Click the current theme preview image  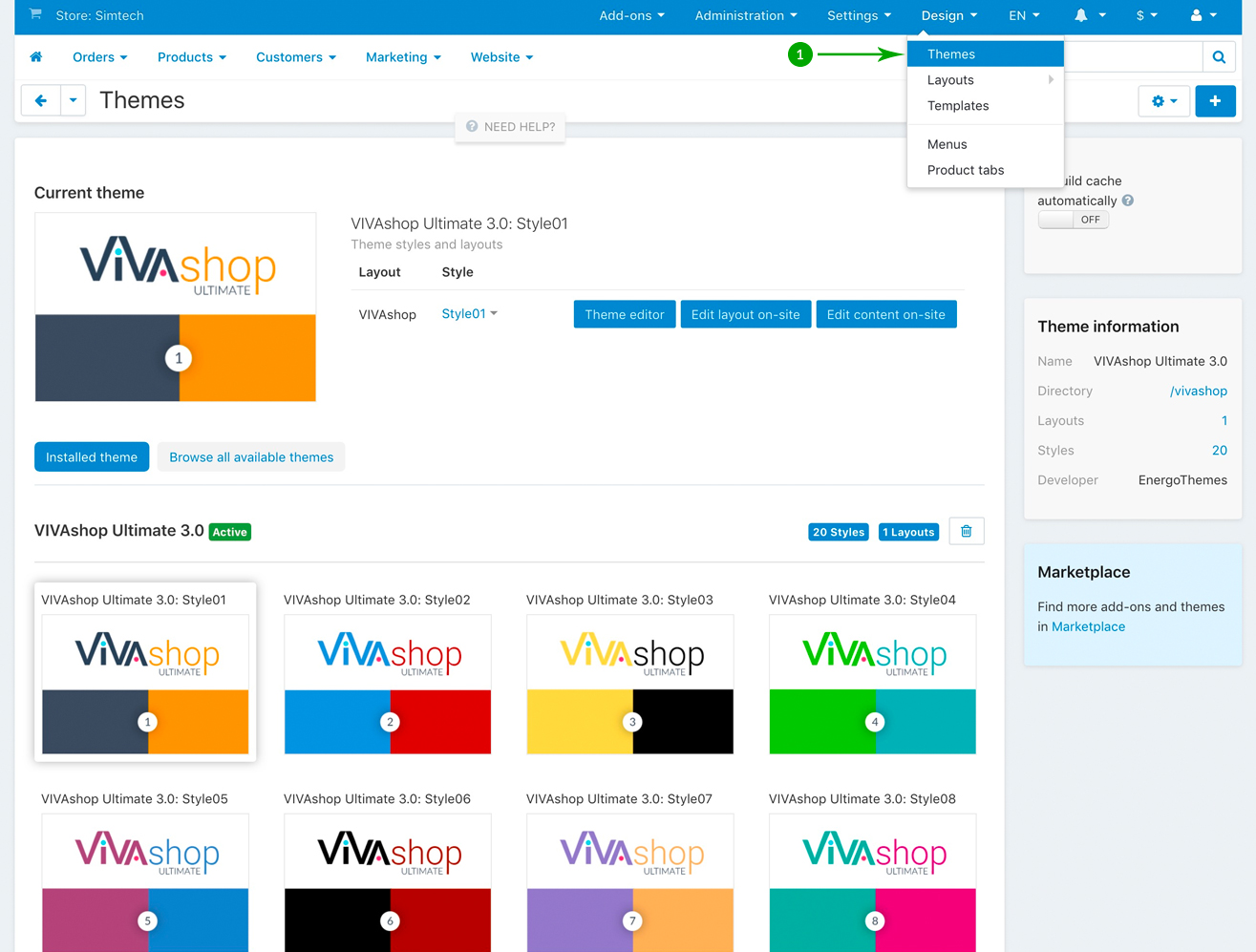(176, 307)
